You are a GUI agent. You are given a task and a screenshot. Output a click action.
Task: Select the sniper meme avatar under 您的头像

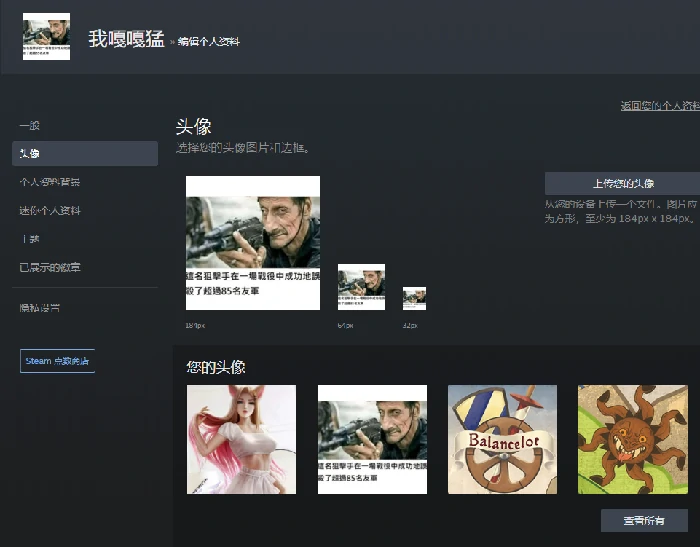372,439
